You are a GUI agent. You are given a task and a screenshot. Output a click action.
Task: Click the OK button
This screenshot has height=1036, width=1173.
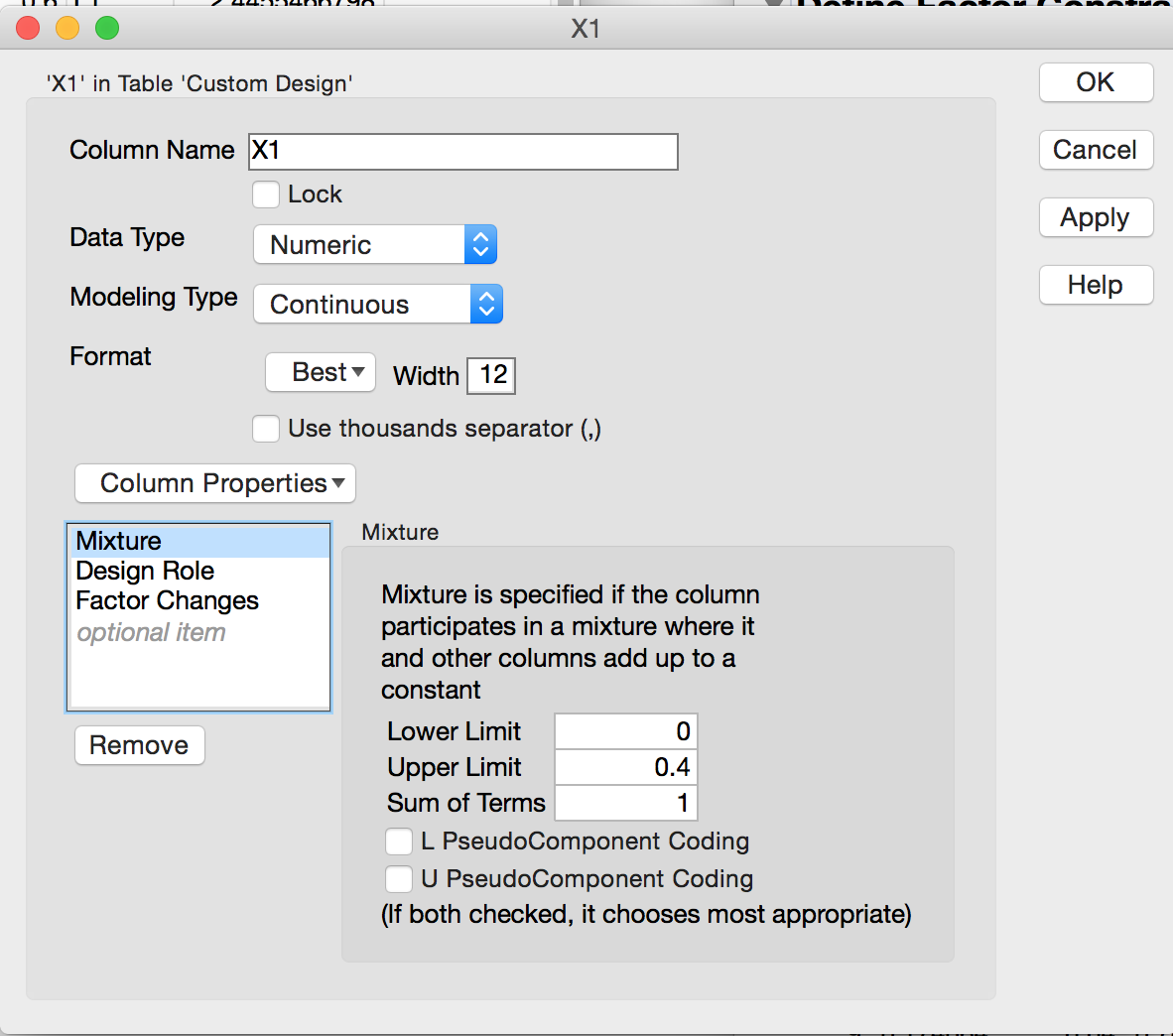pyautogui.click(x=1096, y=82)
